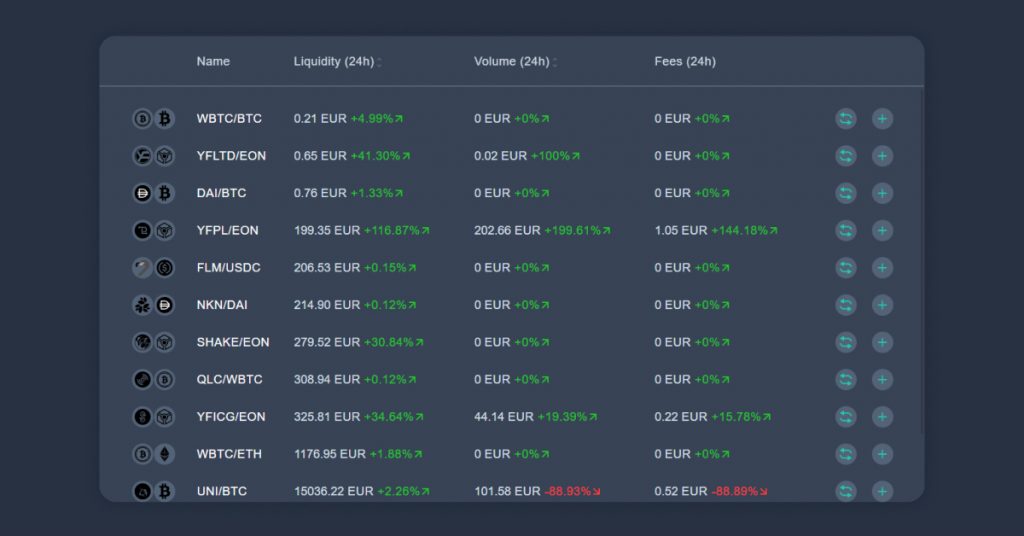Click plus icon on NKN/DAI row

(882, 305)
